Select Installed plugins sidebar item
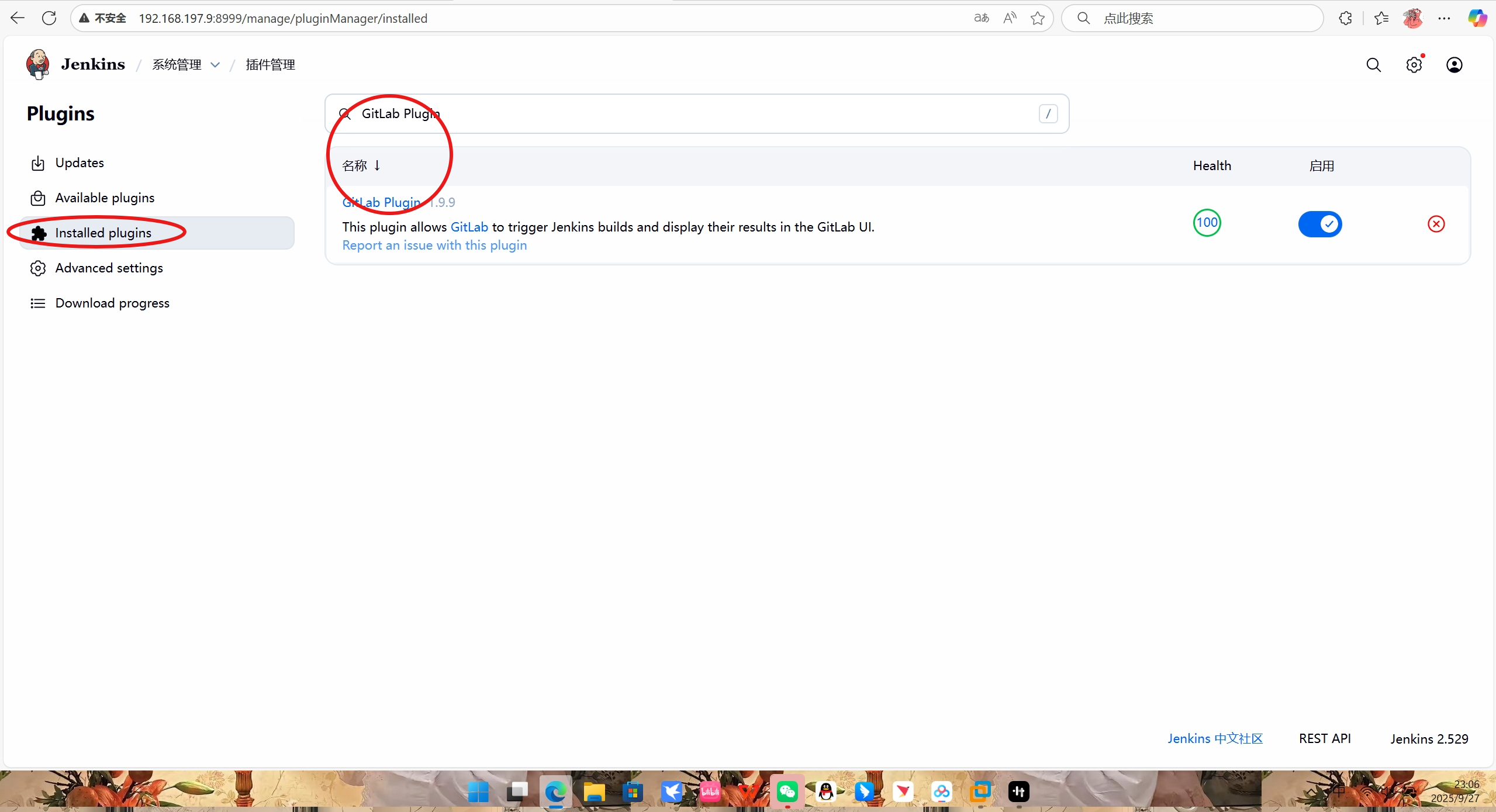The height and width of the screenshot is (812, 1496). tap(157, 233)
